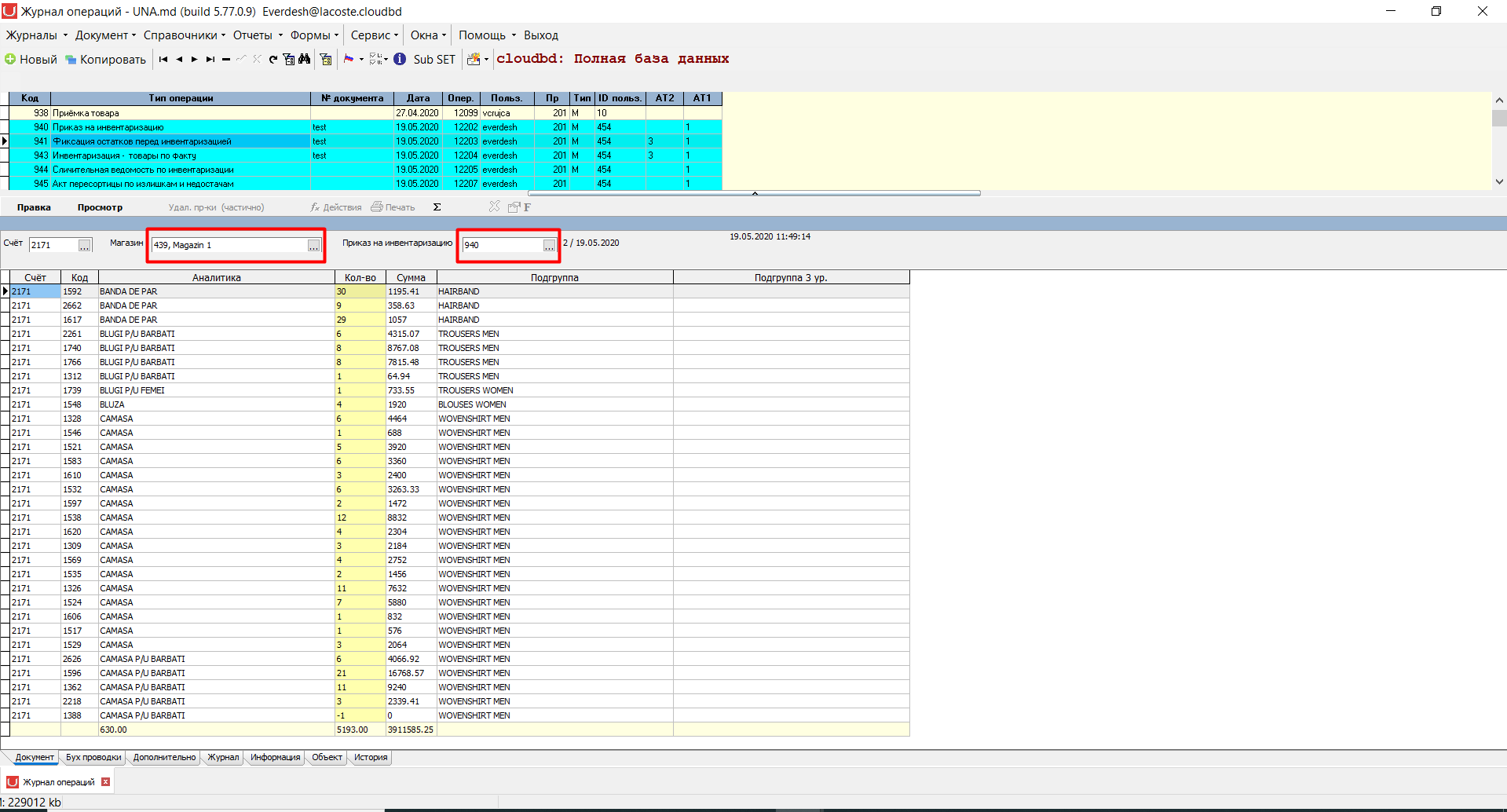The width and height of the screenshot is (1507, 812).
Task: Open filter table icon beside binoculars
Action: click(x=289, y=59)
